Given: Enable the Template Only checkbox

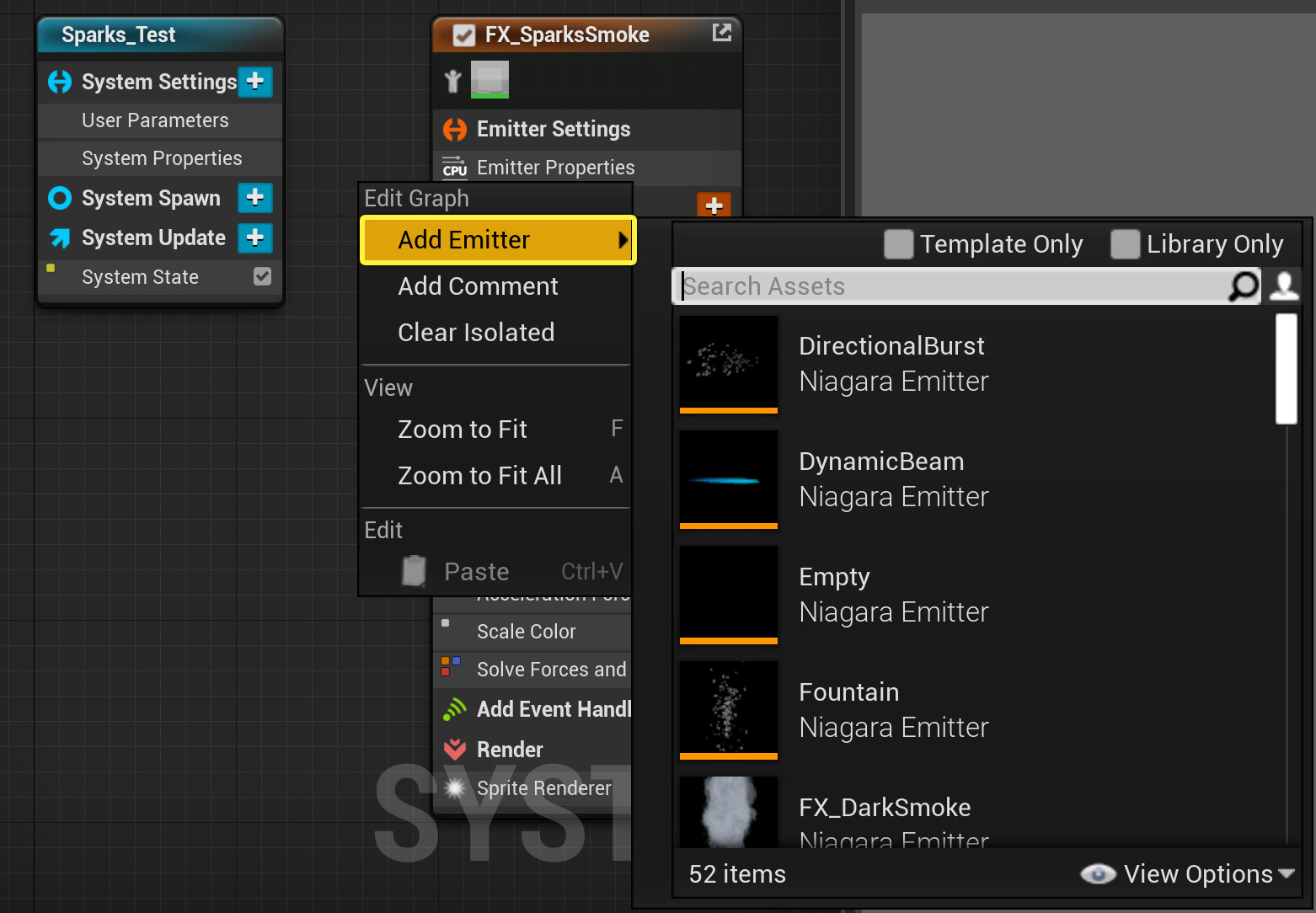Looking at the screenshot, I should pyautogui.click(x=899, y=244).
